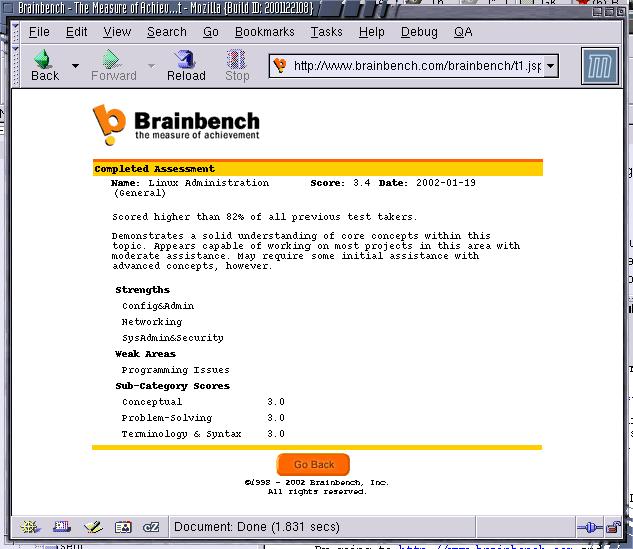Click the orange Go Back button
Viewport: 633px width, 549px height.
[313, 465]
